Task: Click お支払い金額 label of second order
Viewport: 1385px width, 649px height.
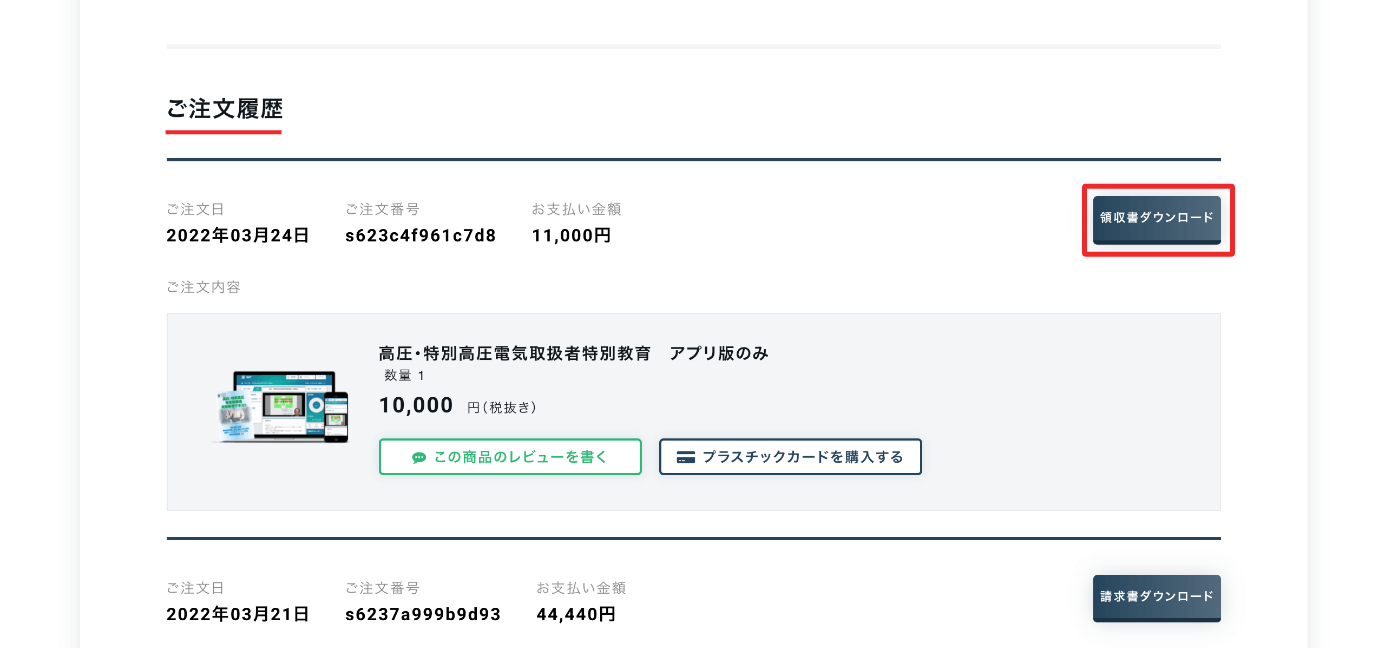Action: click(581, 588)
